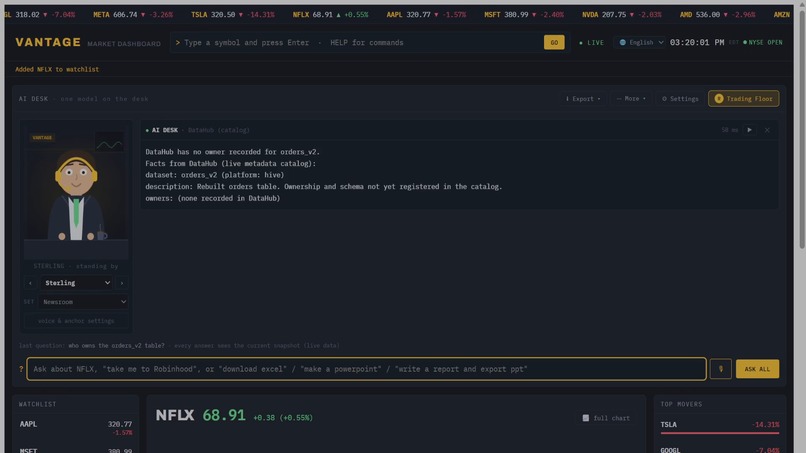The width and height of the screenshot is (806, 453).
Task: Select GOOGL in Top Movers
Action: 720,449
